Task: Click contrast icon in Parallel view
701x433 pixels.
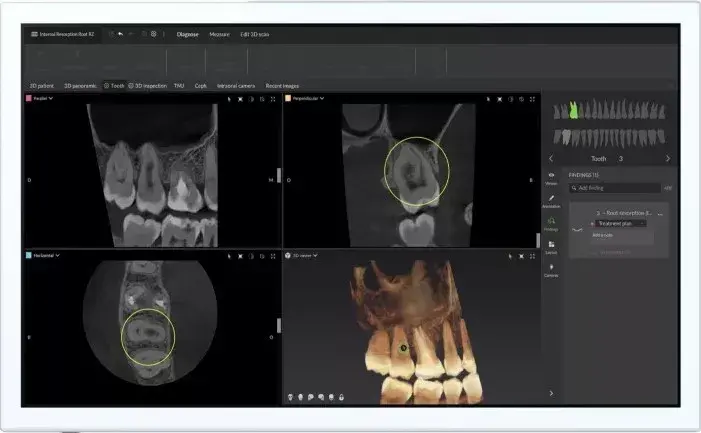Action: pyautogui.click(x=251, y=99)
